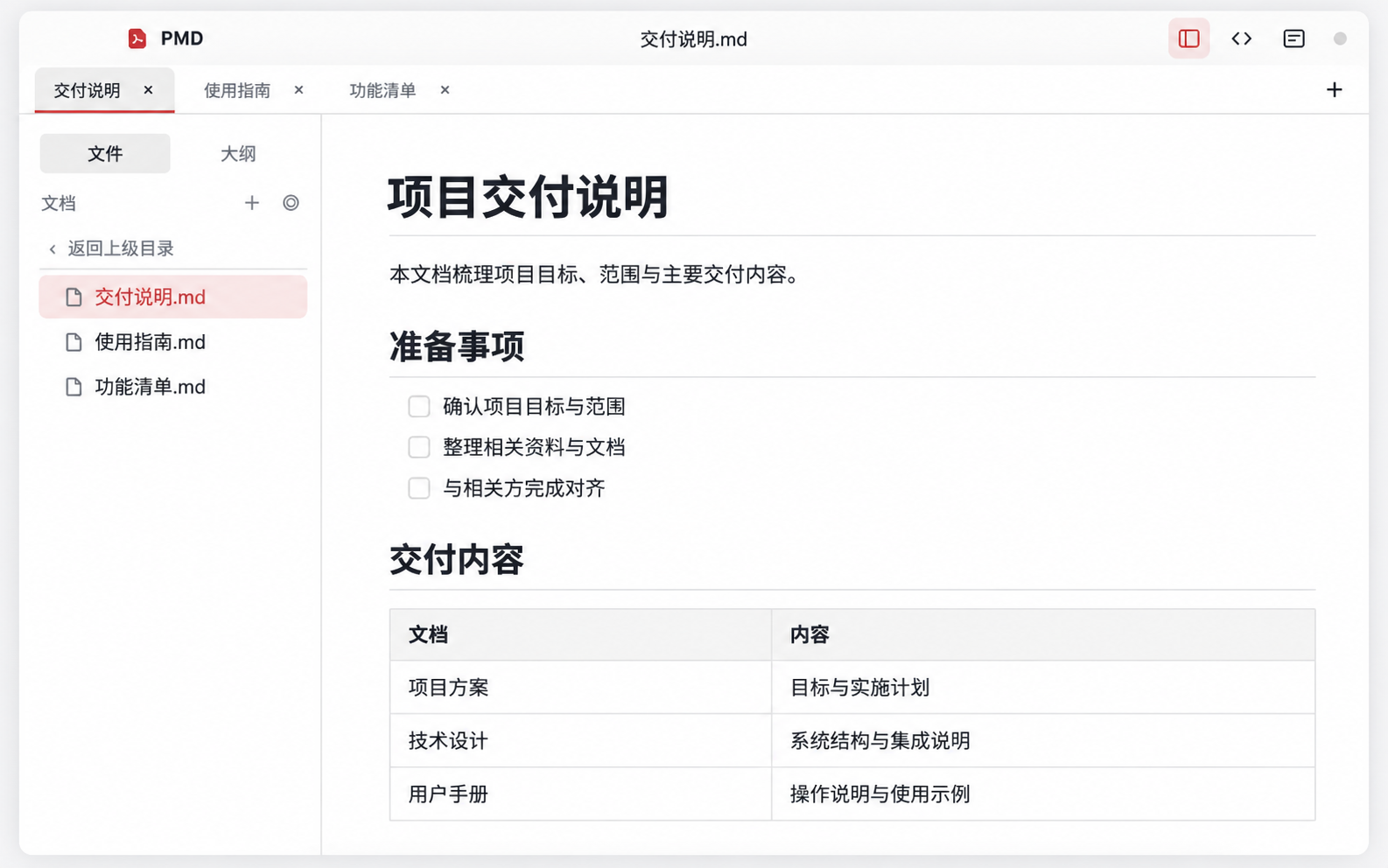Click the 内容 table header
1388x868 pixels.
click(1043, 635)
